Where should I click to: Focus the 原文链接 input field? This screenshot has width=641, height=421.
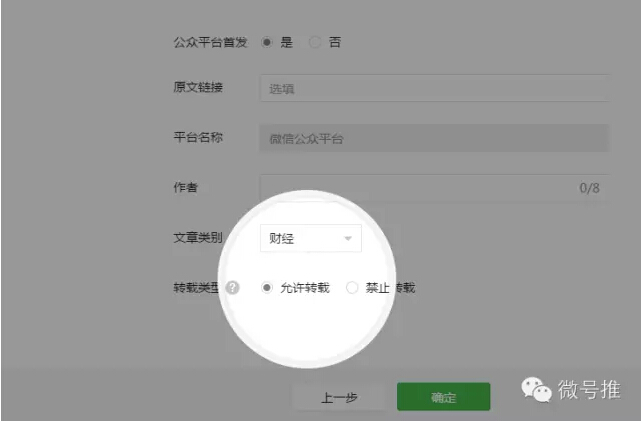point(432,88)
